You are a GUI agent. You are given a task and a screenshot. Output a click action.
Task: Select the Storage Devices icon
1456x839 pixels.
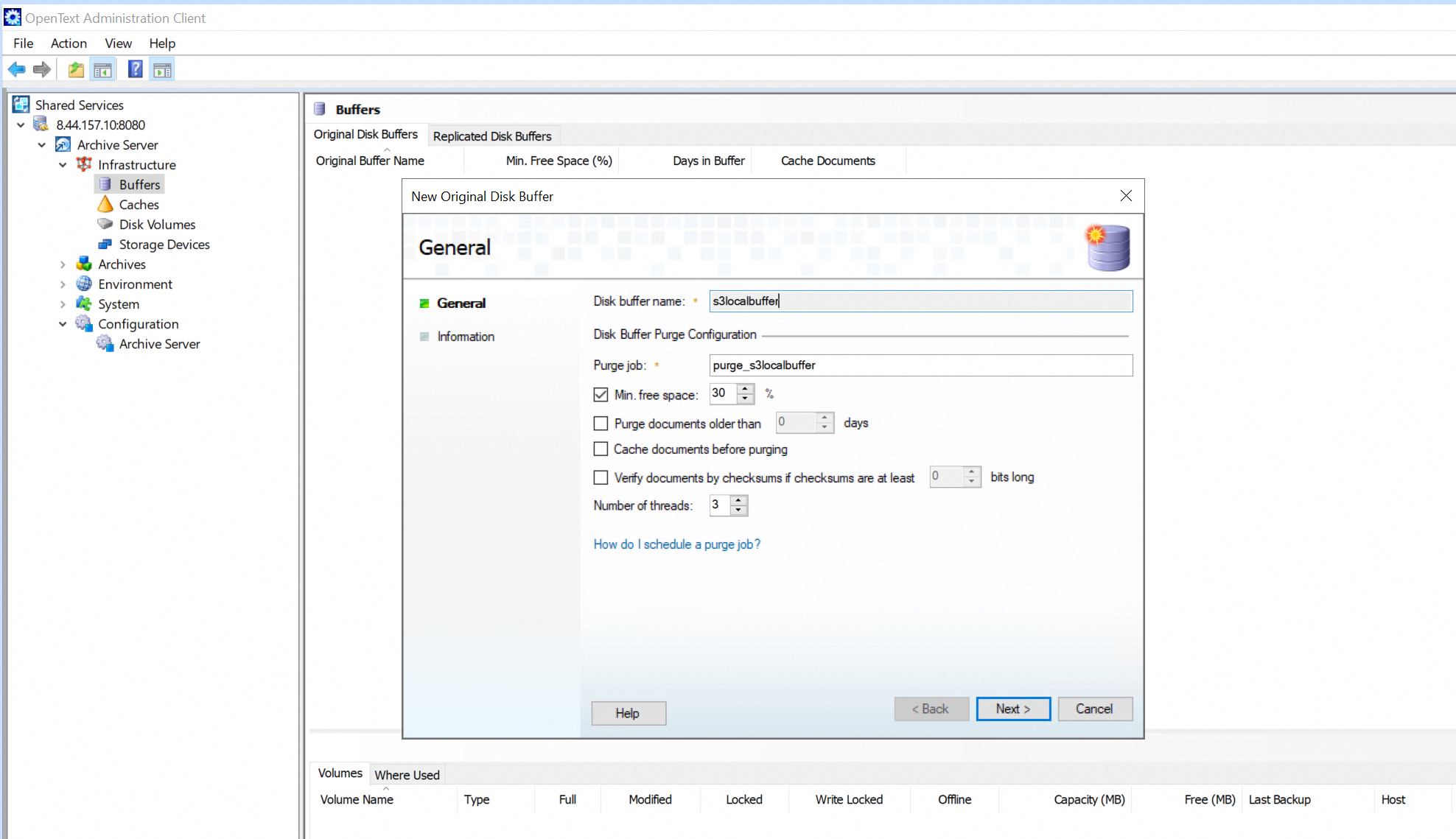(x=105, y=244)
